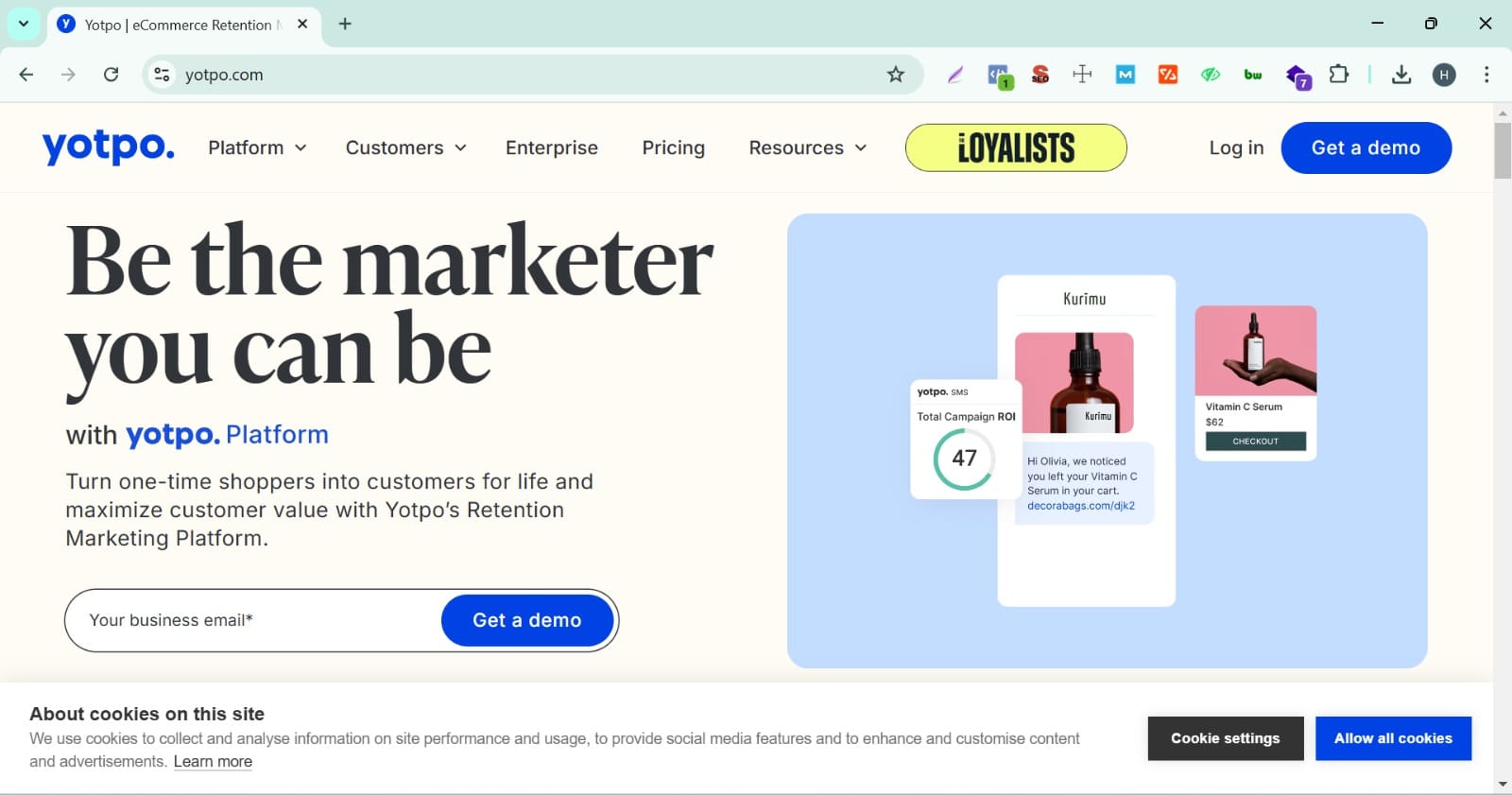This screenshot has height=796, width=1512.
Task: Click the scrollbar down arrow
Action: point(1503,785)
